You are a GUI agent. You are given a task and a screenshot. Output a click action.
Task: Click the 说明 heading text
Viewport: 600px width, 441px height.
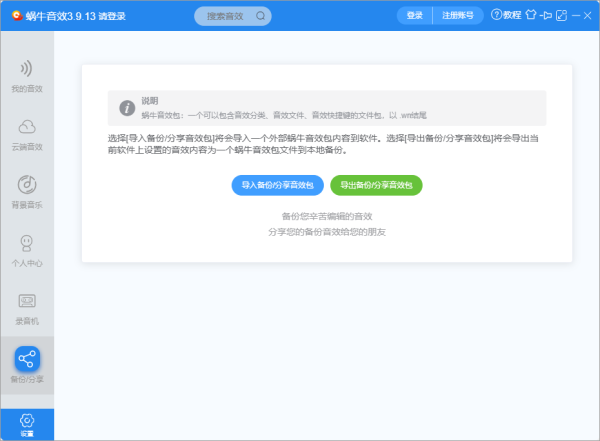pos(150,101)
